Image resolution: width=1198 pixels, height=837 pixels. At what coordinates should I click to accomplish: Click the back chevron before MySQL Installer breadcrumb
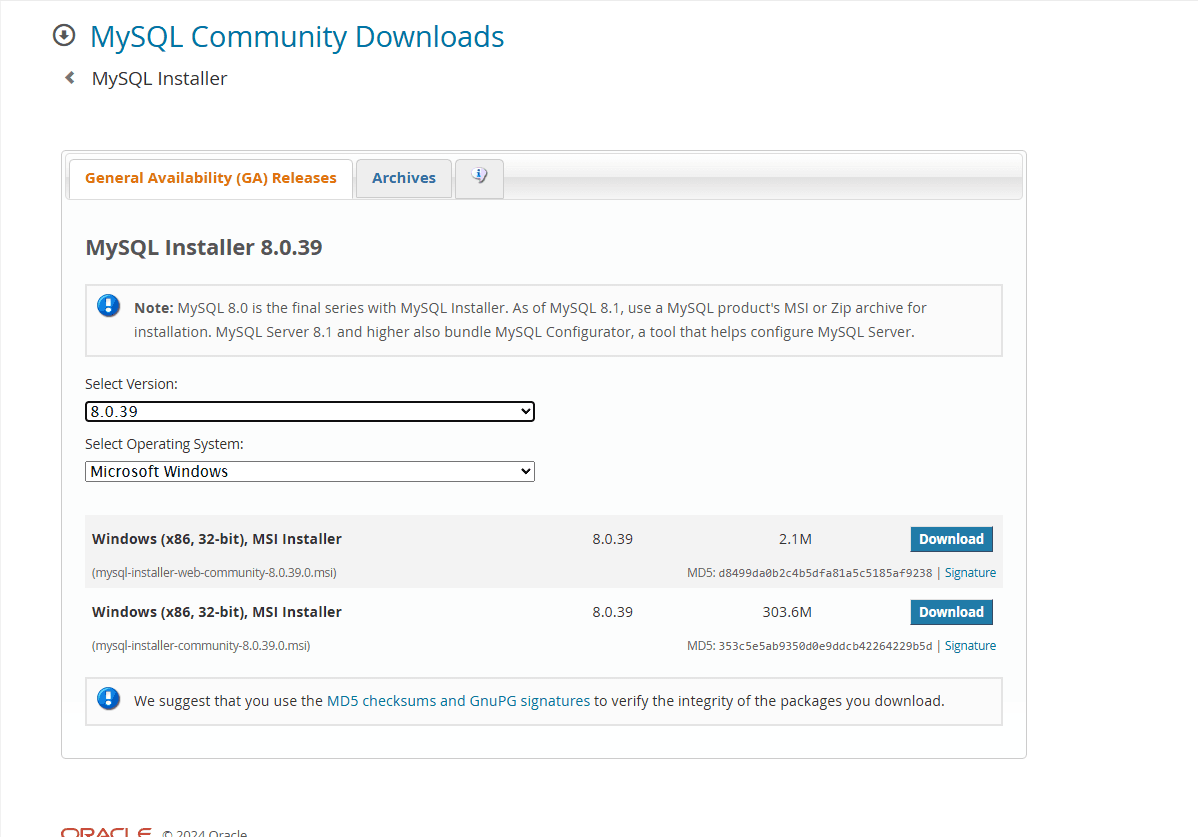tap(68, 76)
